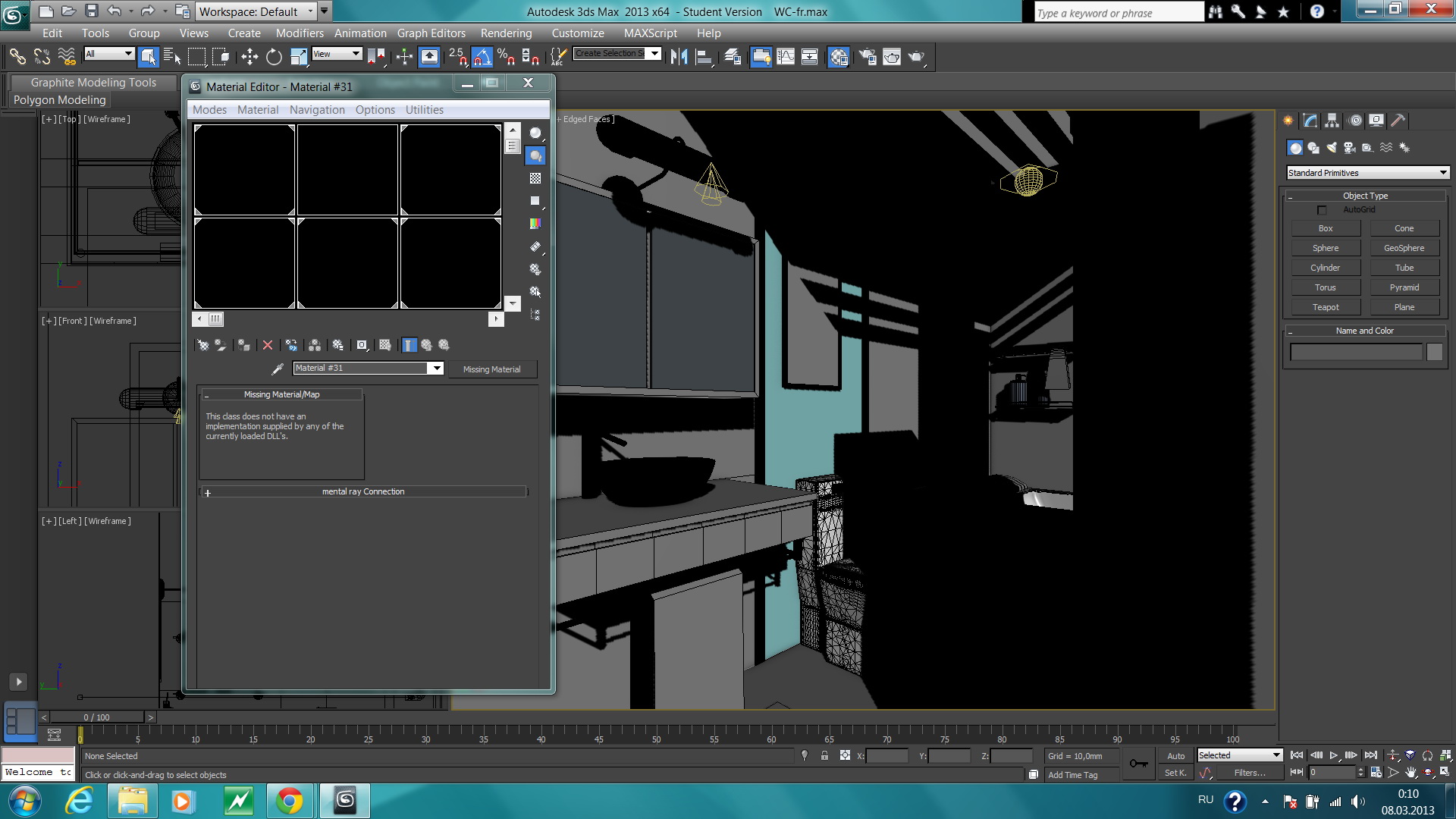Image resolution: width=1456 pixels, height=819 pixels.
Task: Toggle material editor background checker icon
Action: pyautogui.click(x=535, y=178)
